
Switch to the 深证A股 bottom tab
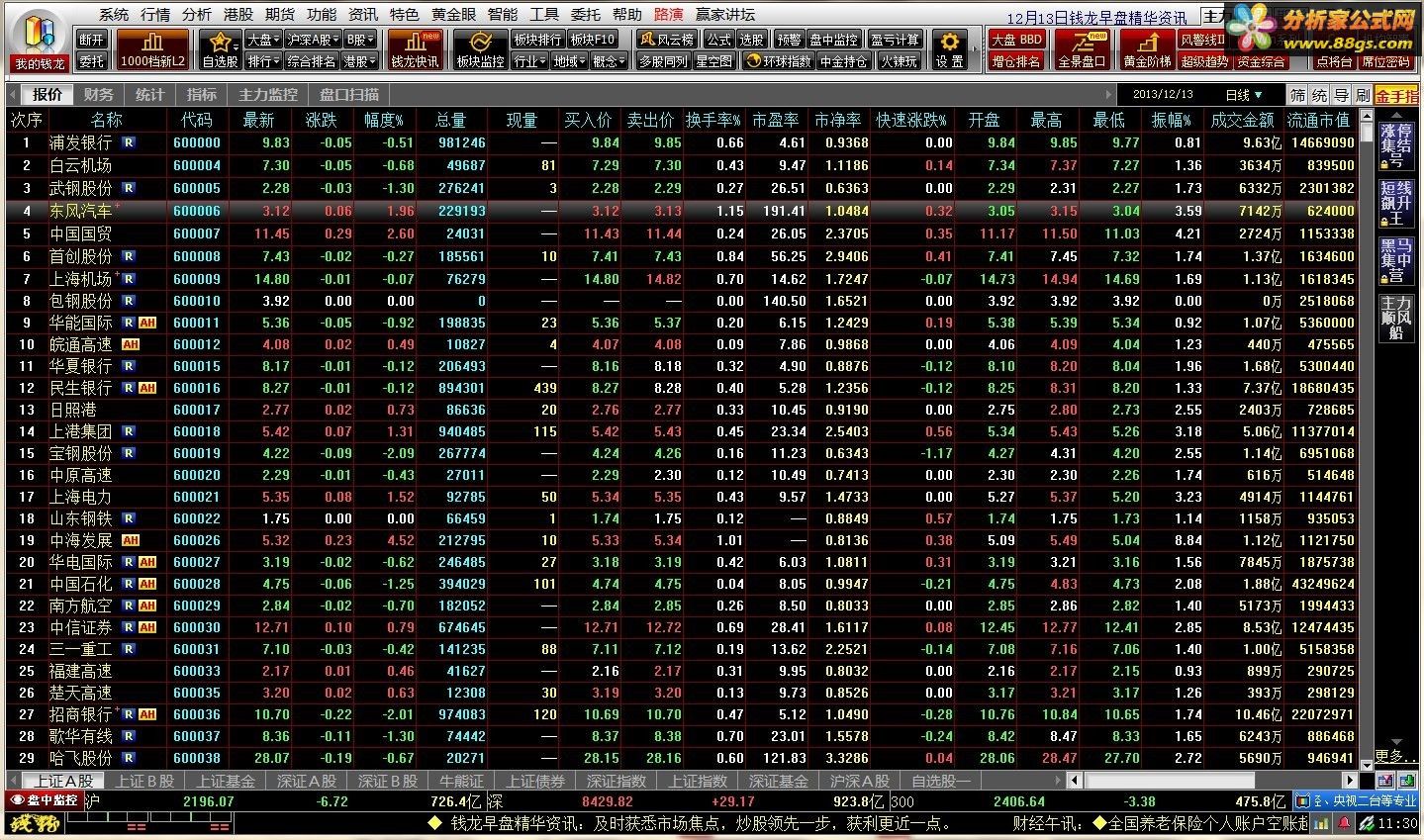[x=307, y=781]
